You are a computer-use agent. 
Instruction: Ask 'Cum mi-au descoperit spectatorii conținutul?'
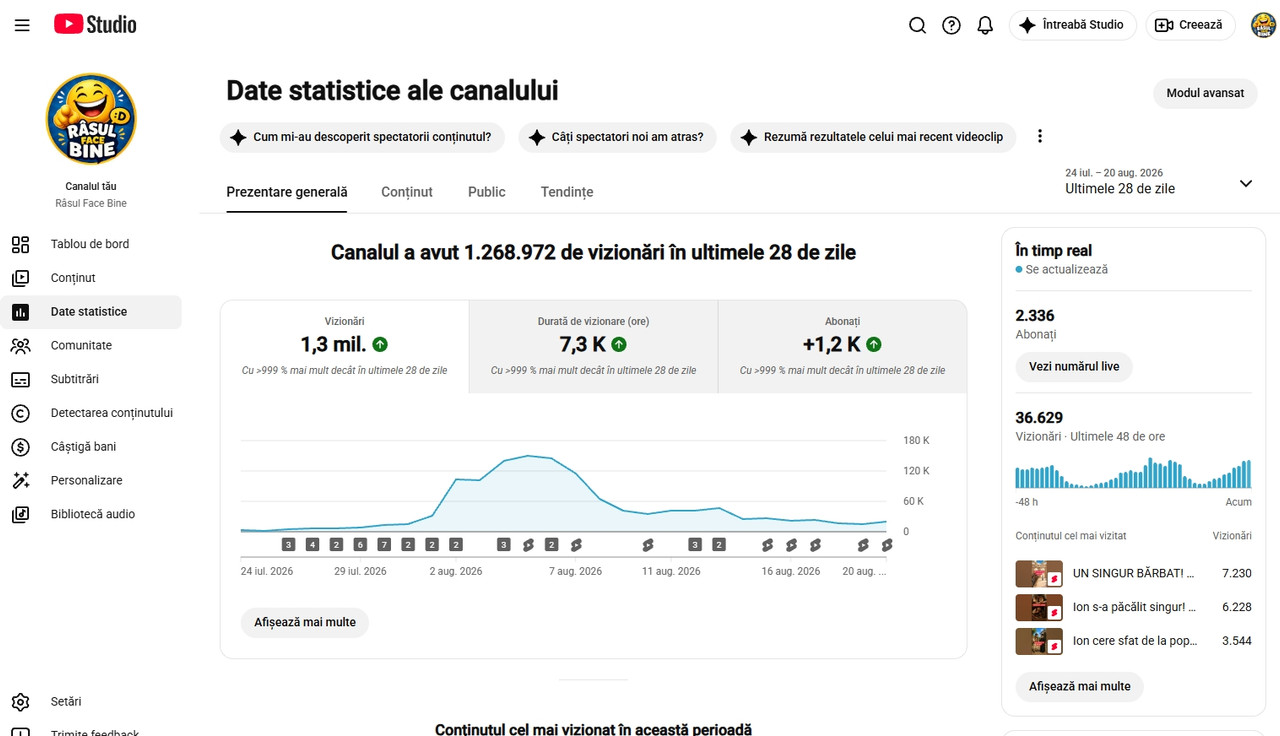coord(362,137)
